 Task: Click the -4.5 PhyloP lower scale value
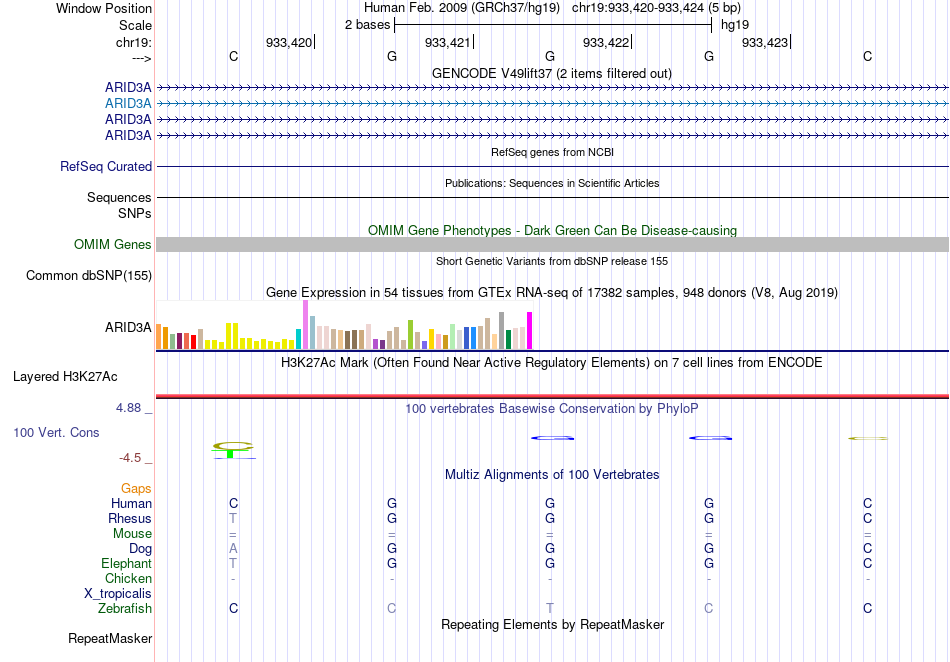(x=130, y=458)
